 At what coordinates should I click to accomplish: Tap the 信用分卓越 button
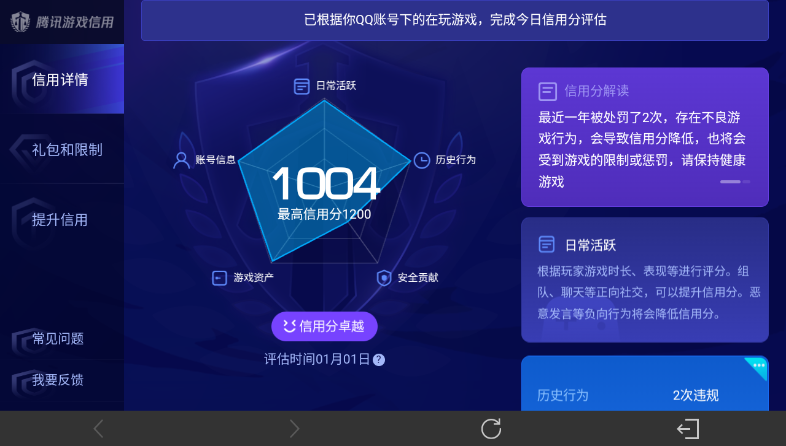[x=324, y=326]
